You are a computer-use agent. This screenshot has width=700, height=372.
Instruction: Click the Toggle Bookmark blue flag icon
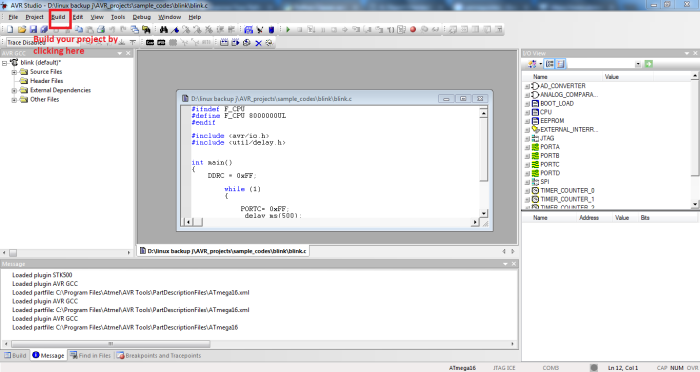(175, 30)
